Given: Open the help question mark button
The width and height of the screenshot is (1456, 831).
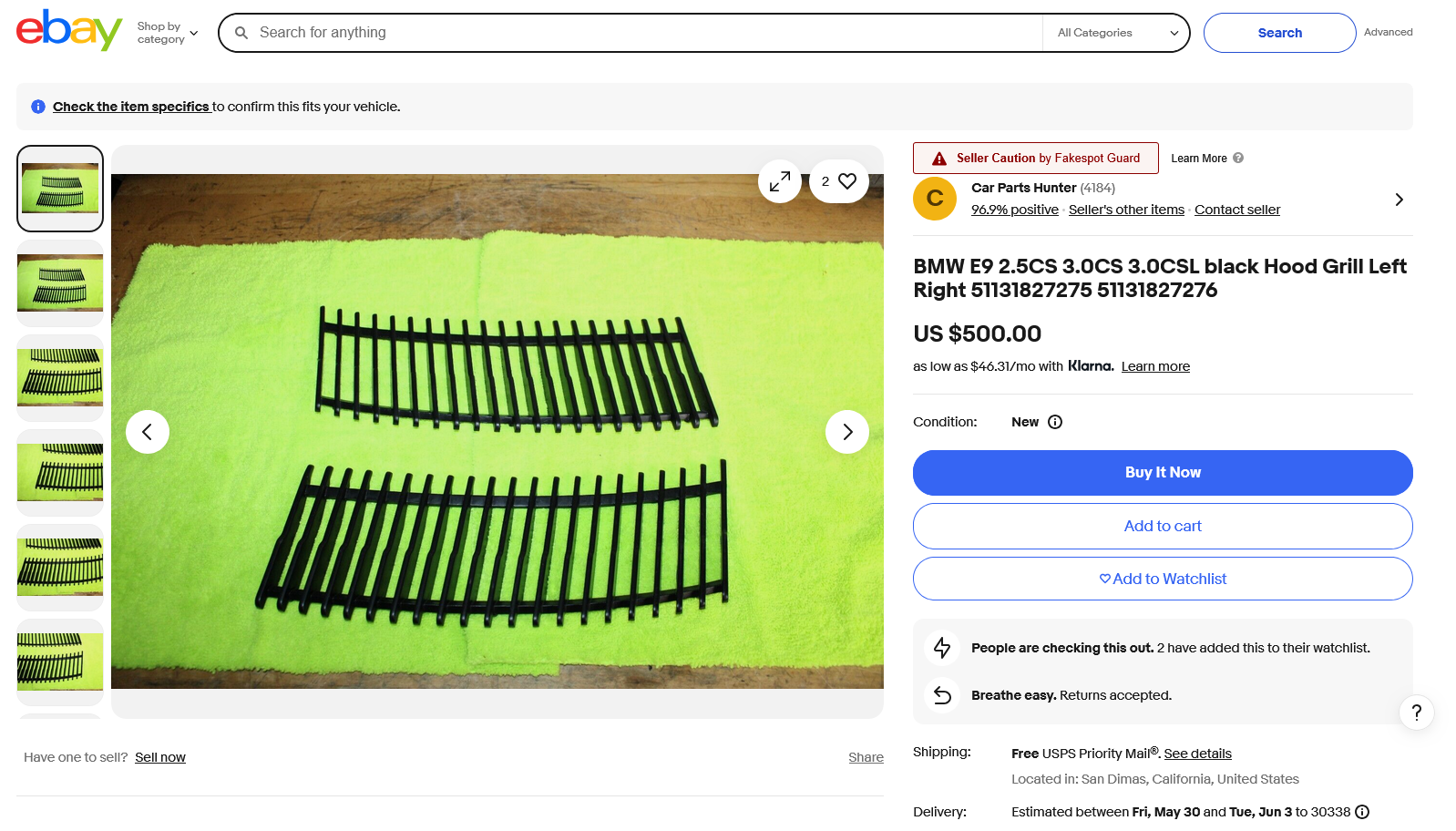Looking at the screenshot, I should [1416, 713].
